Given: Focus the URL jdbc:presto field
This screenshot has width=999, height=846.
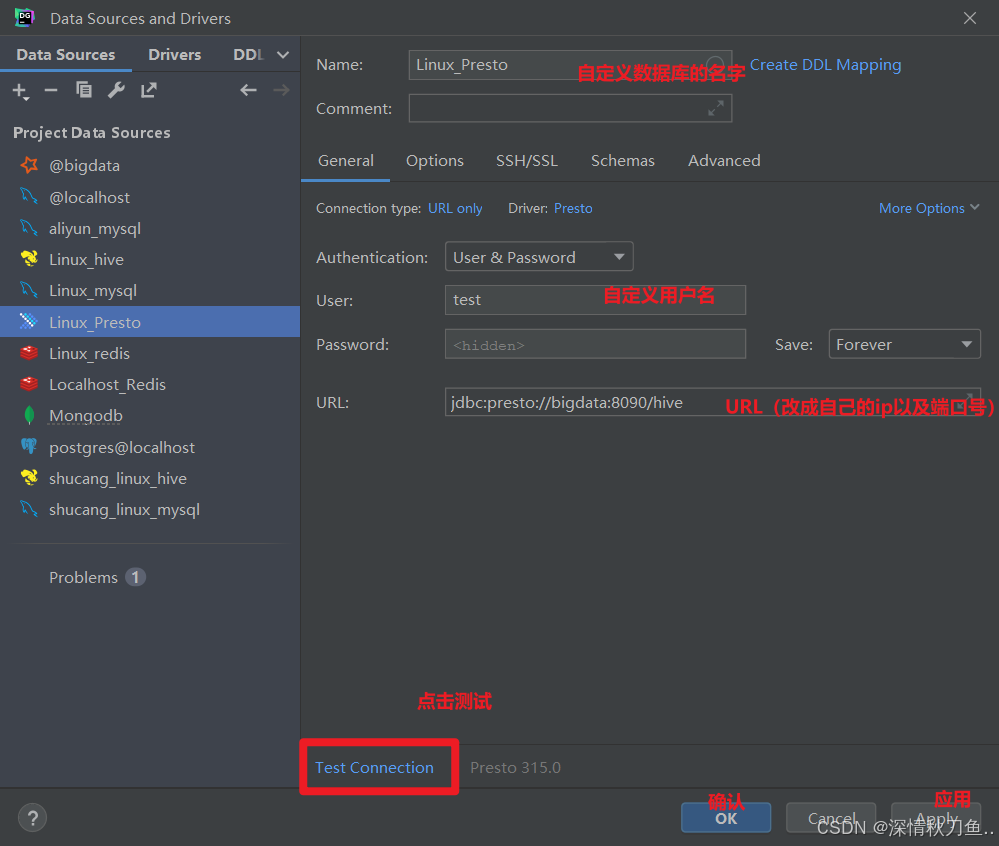Looking at the screenshot, I should click(712, 402).
